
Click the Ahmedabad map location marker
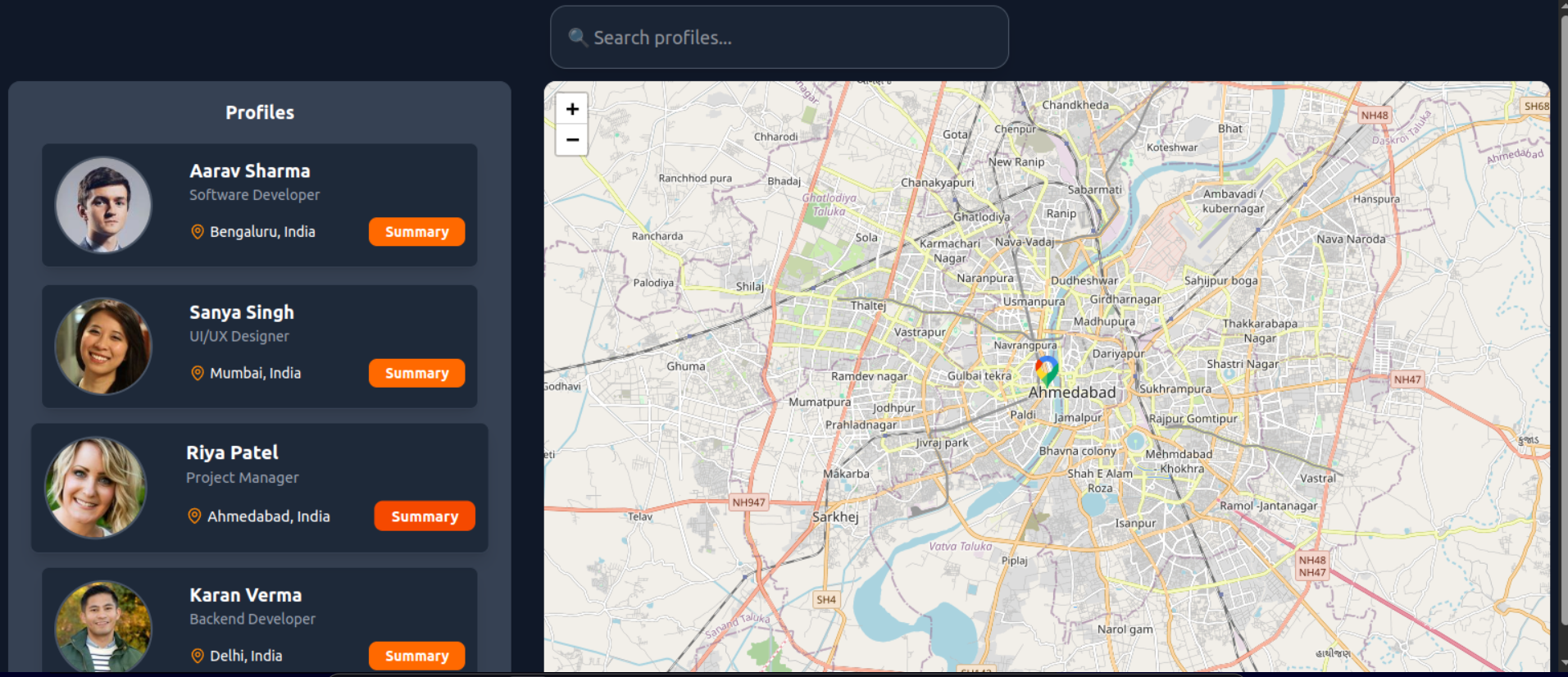point(1047,370)
